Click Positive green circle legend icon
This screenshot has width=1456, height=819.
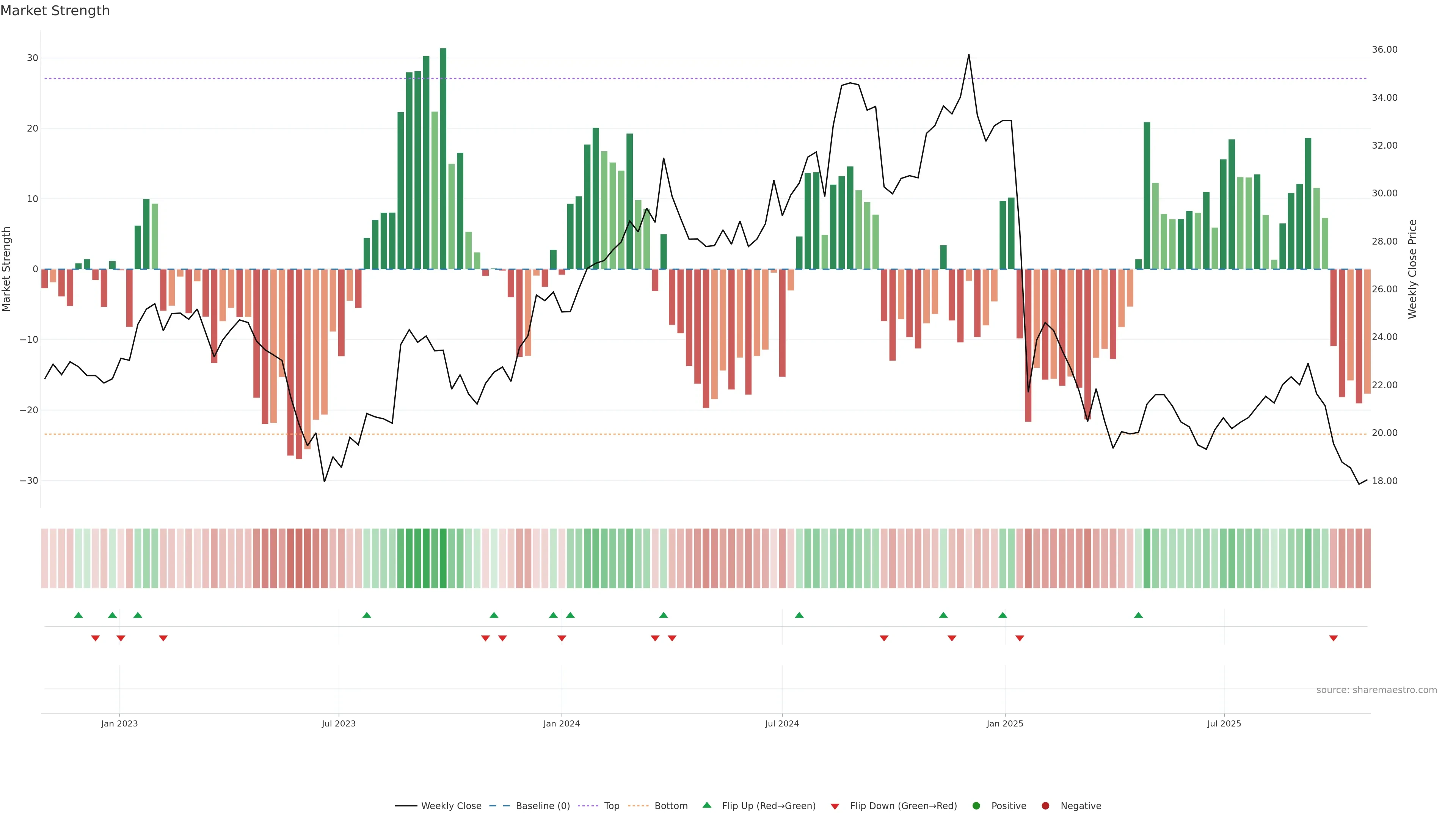click(x=976, y=805)
